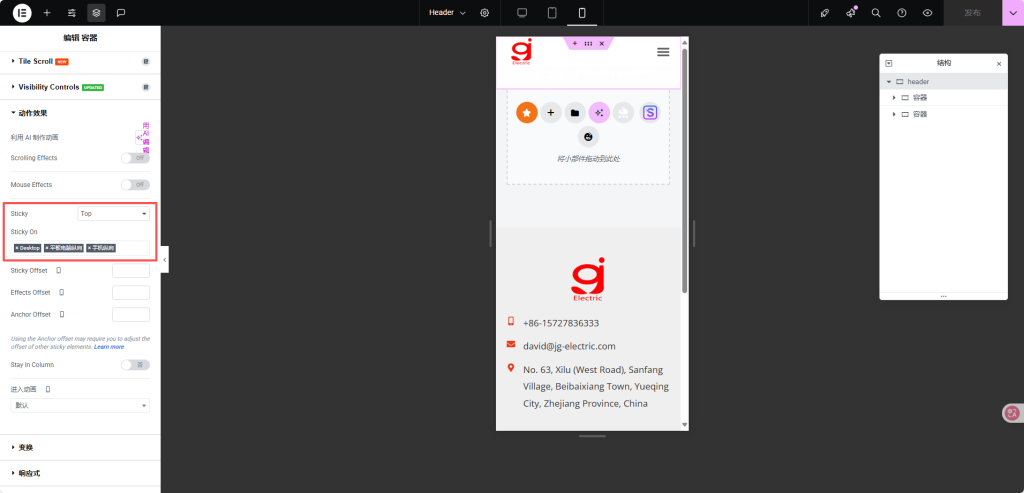The width and height of the screenshot is (1024, 493).
Task: Click the hamburger menu in preview
Action: [663, 52]
